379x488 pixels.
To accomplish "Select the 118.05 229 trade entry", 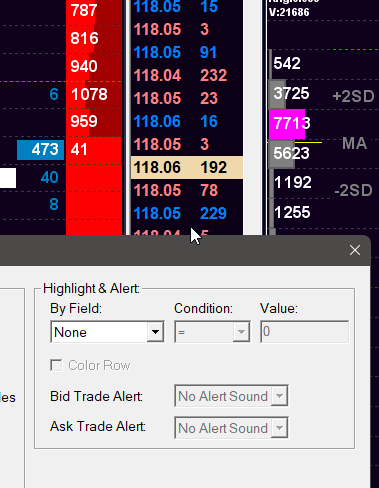I will click(x=180, y=213).
